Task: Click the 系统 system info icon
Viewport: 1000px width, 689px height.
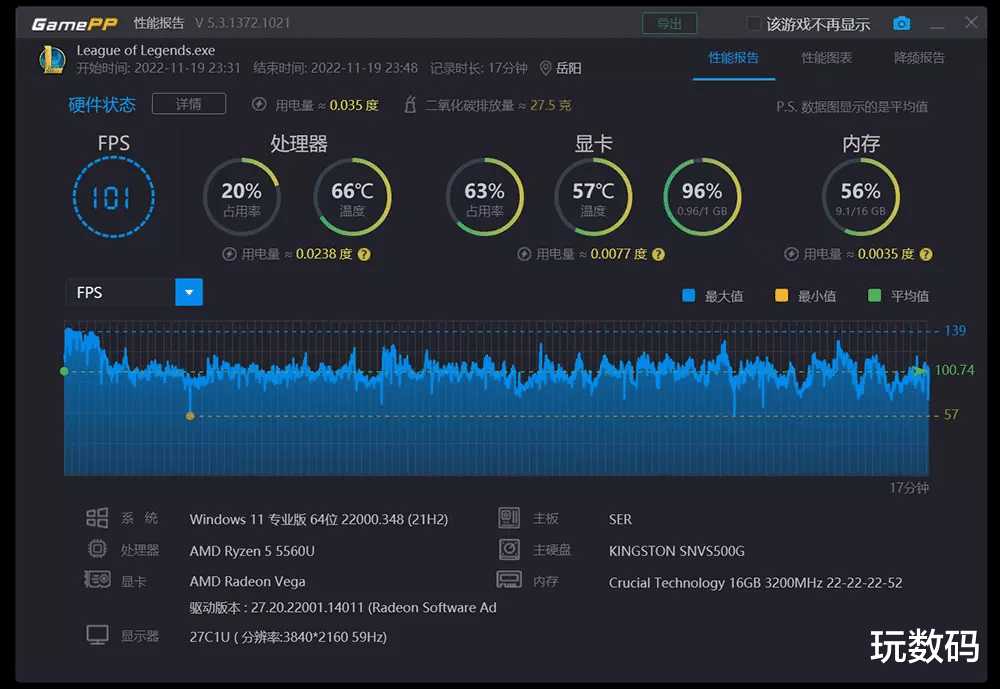Action: (x=97, y=517)
